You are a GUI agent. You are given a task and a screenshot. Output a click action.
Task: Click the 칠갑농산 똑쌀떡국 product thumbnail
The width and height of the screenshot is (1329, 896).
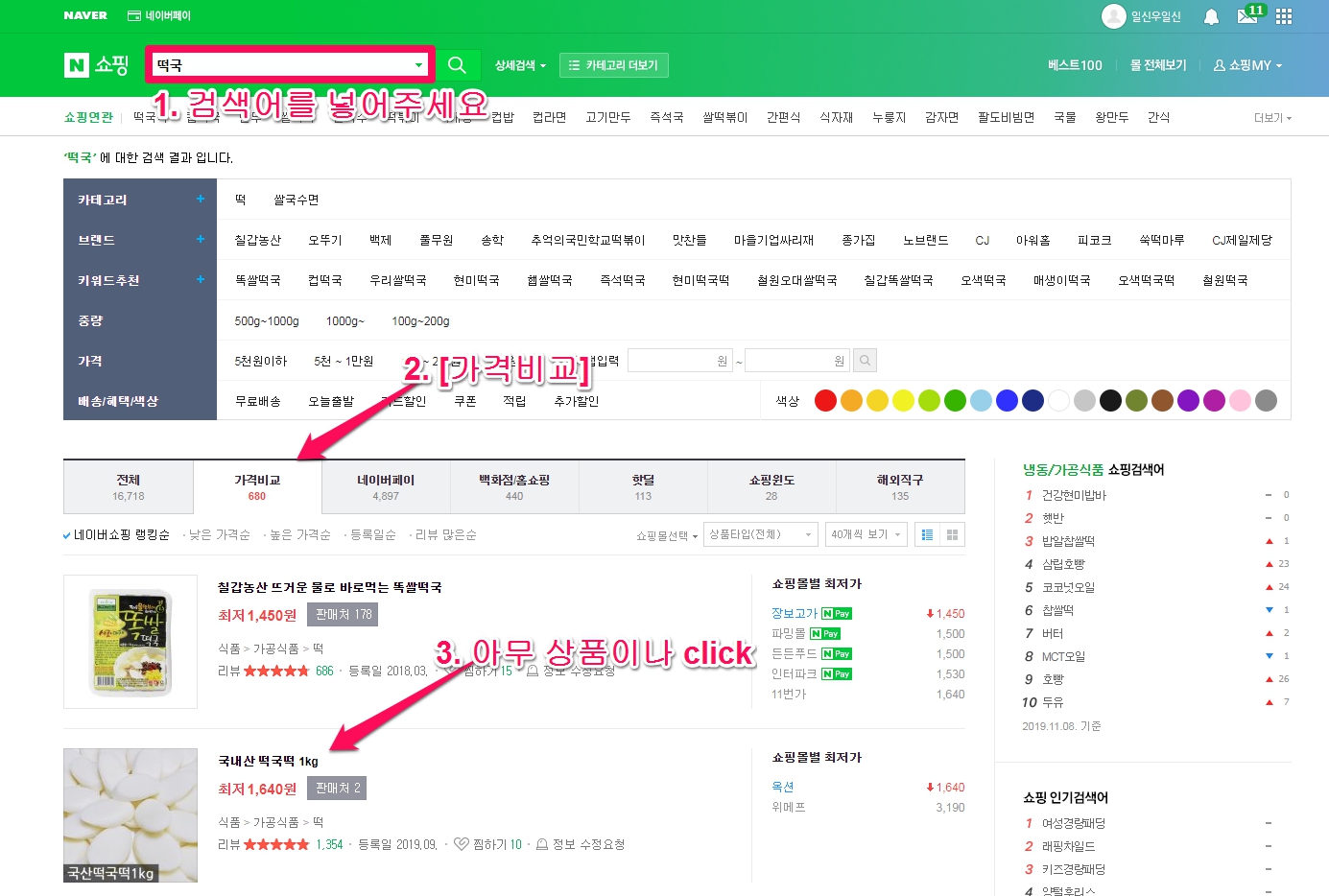tap(131, 642)
